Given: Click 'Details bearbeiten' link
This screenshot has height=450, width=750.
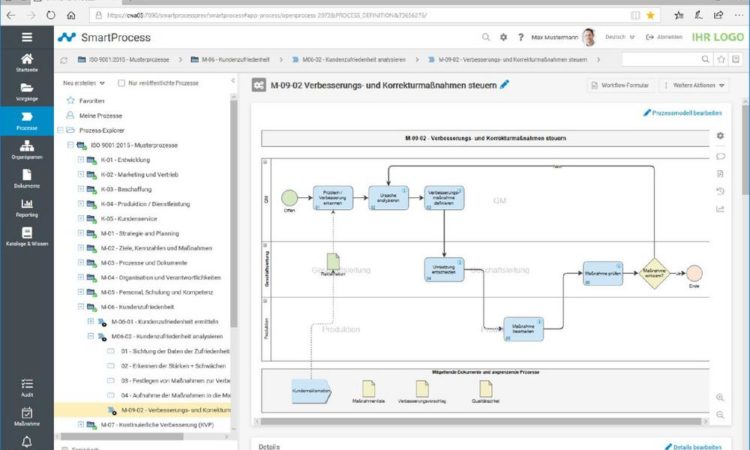Looking at the screenshot, I should [693, 447].
